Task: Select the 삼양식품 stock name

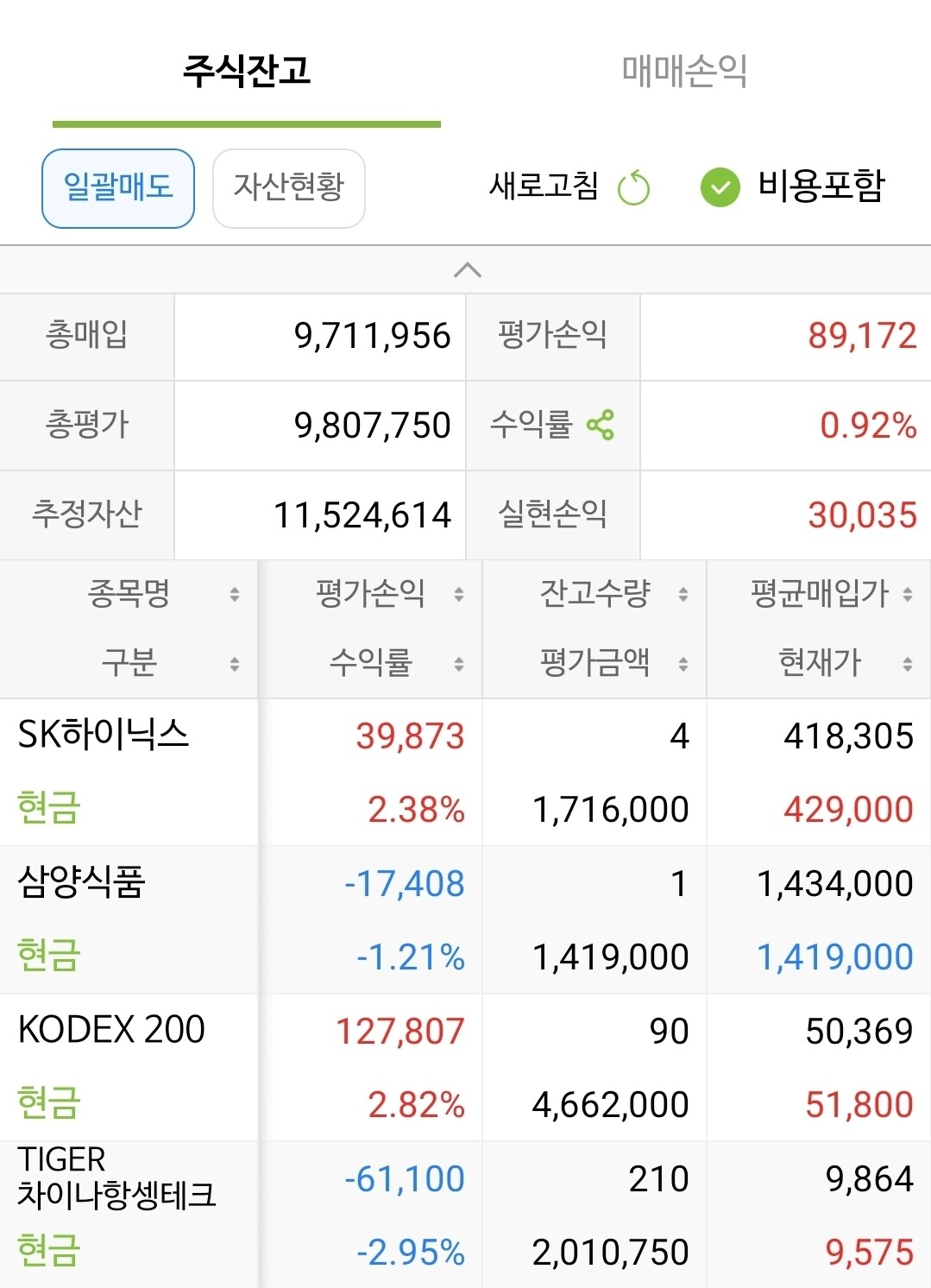Action: [x=81, y=882]
